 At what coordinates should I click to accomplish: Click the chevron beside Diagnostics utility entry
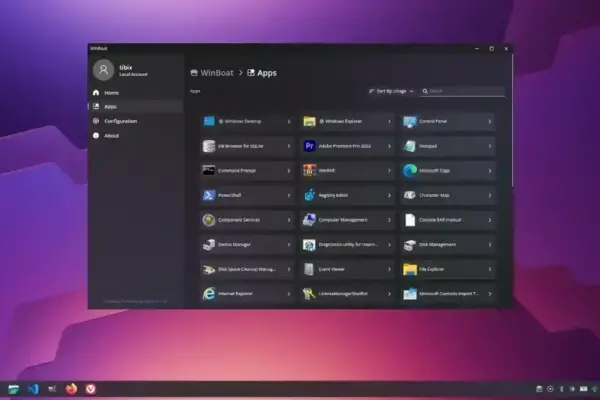coord(390,245)
